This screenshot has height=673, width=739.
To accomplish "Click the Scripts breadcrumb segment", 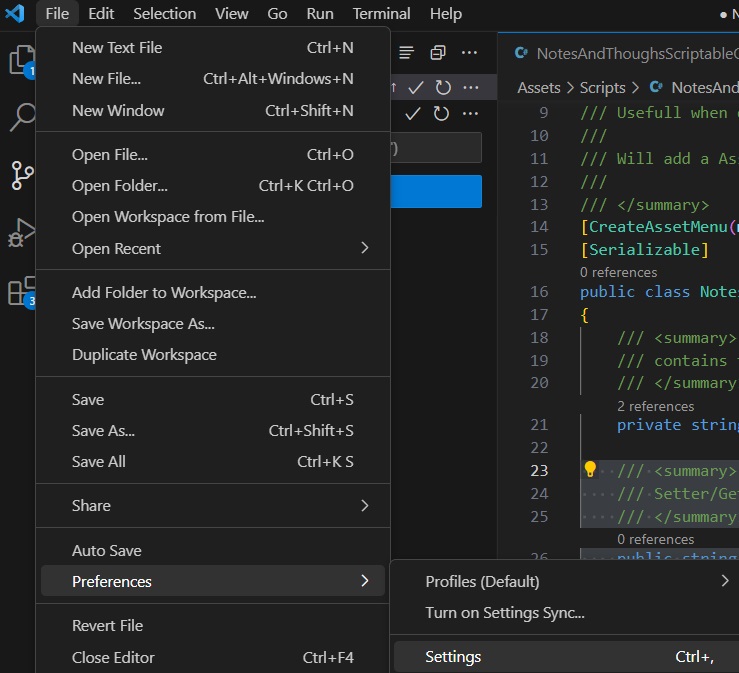I will [602, 88].
